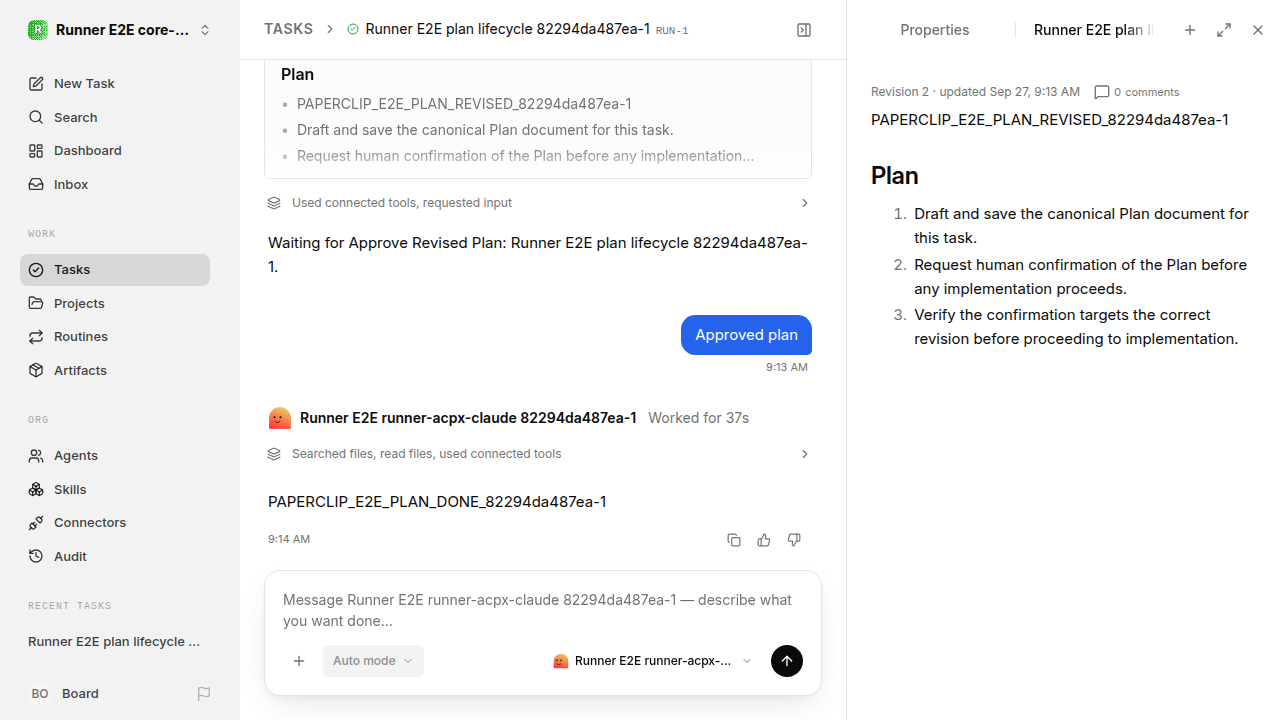Click the workspace logo icon

click(38, 30)
